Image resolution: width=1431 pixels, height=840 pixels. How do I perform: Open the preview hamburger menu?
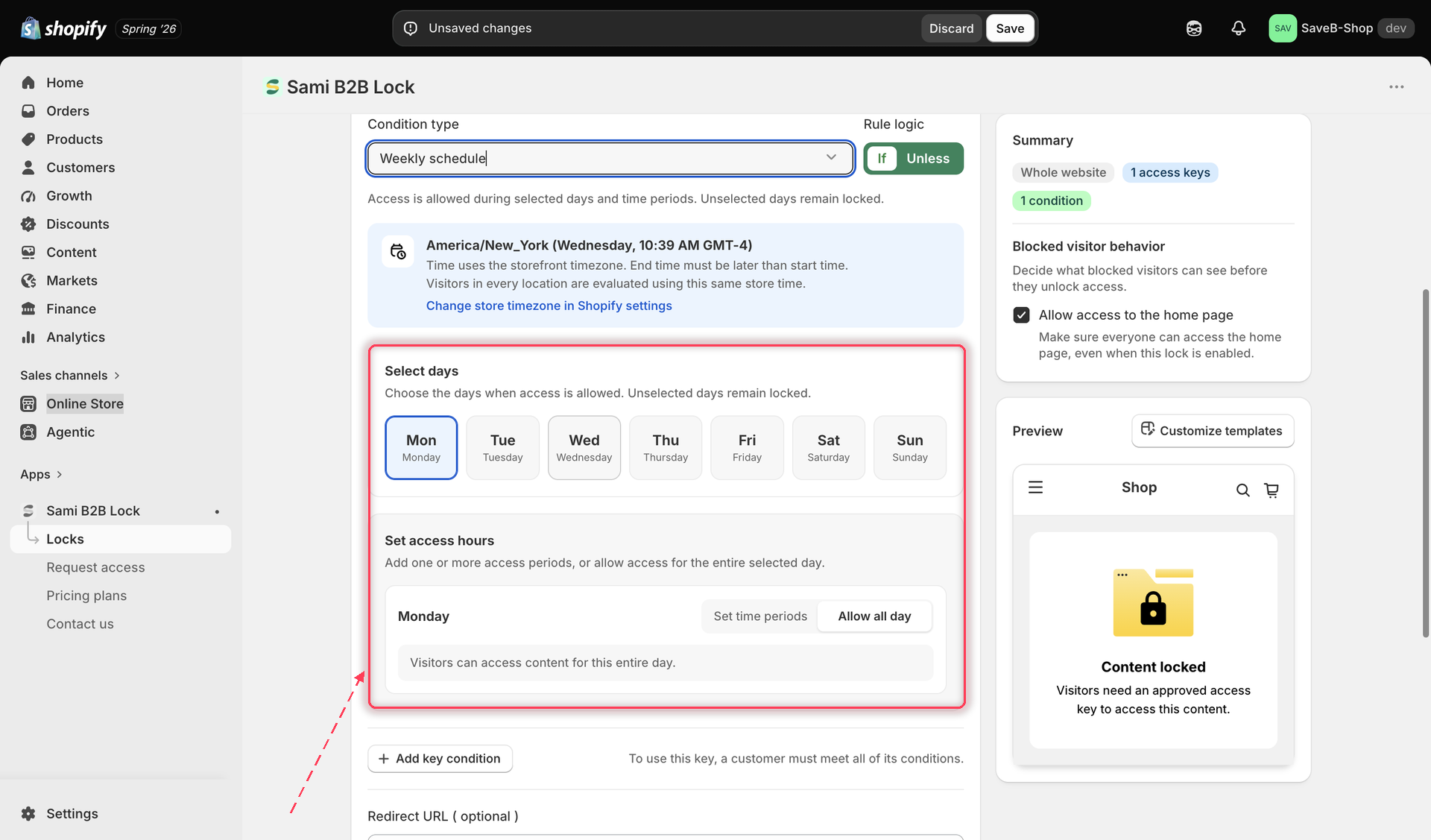click(x=1035, y=487)
